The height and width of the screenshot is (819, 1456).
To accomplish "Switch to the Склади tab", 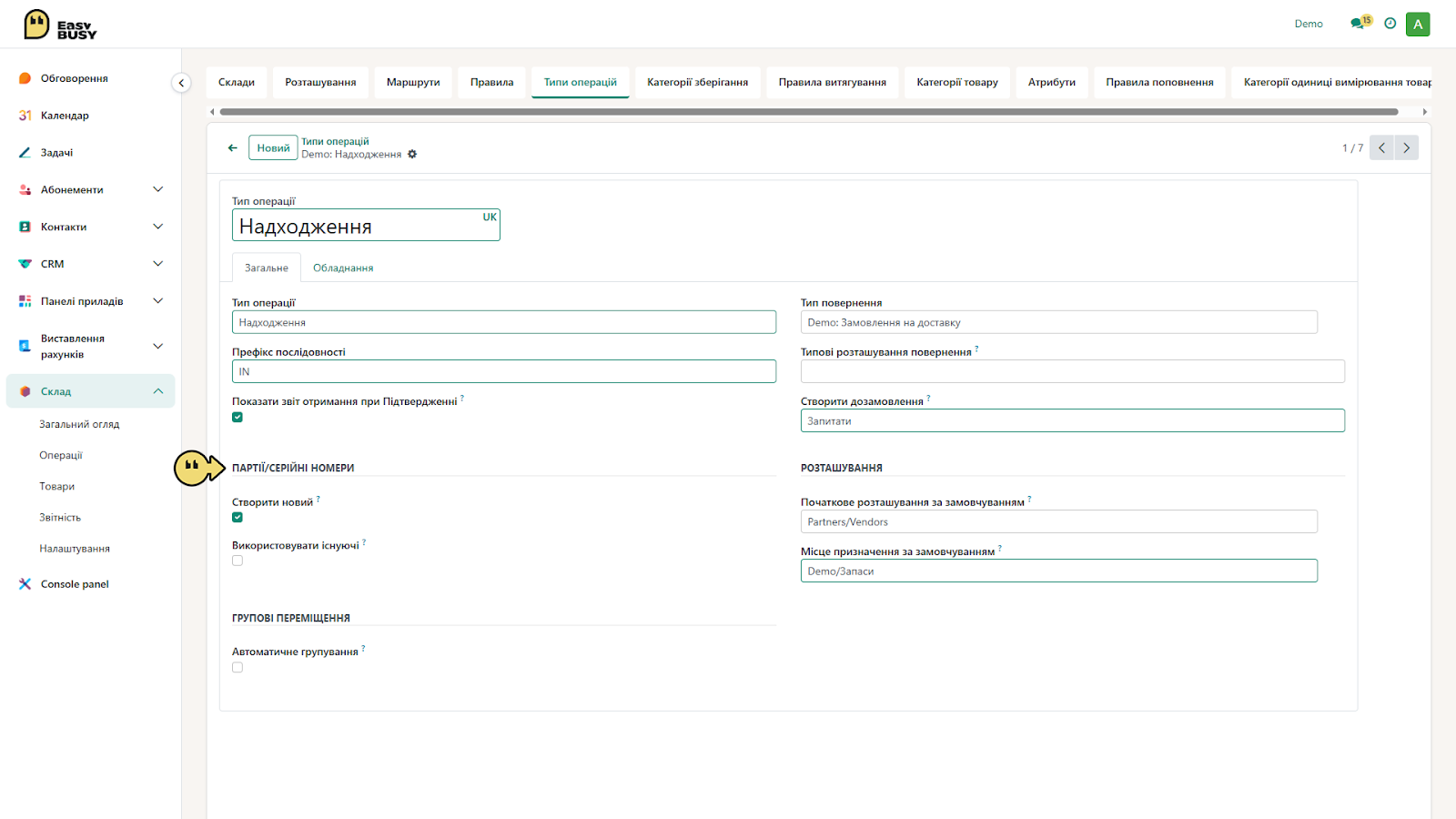I will pyautogui.click(x=237, y=82).
